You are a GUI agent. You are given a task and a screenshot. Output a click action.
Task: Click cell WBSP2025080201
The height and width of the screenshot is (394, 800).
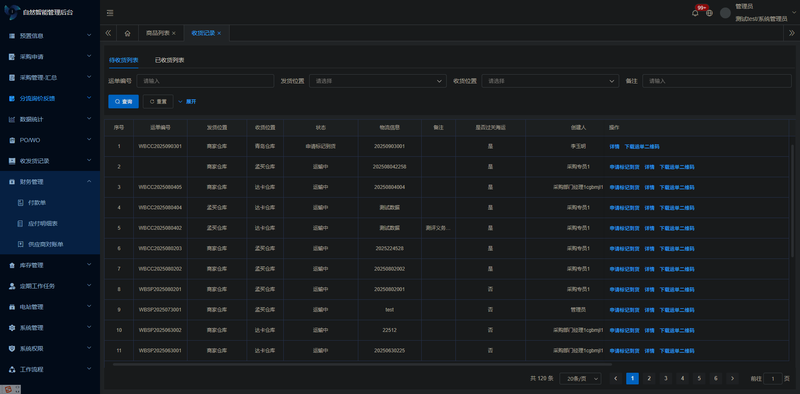pyautogui.click(x=160, y=289)
